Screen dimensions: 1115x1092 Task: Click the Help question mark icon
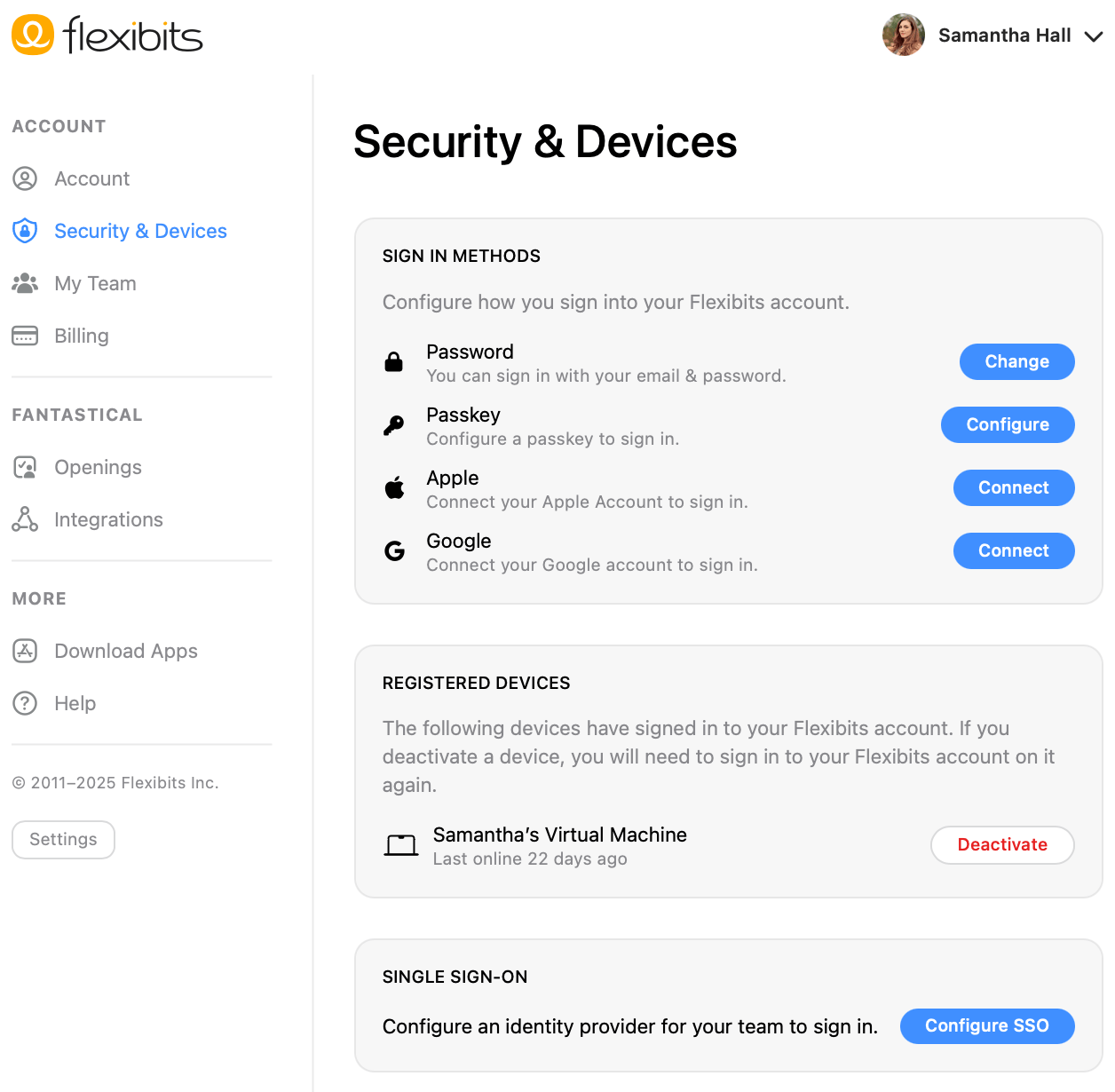(x=25, y=703)
